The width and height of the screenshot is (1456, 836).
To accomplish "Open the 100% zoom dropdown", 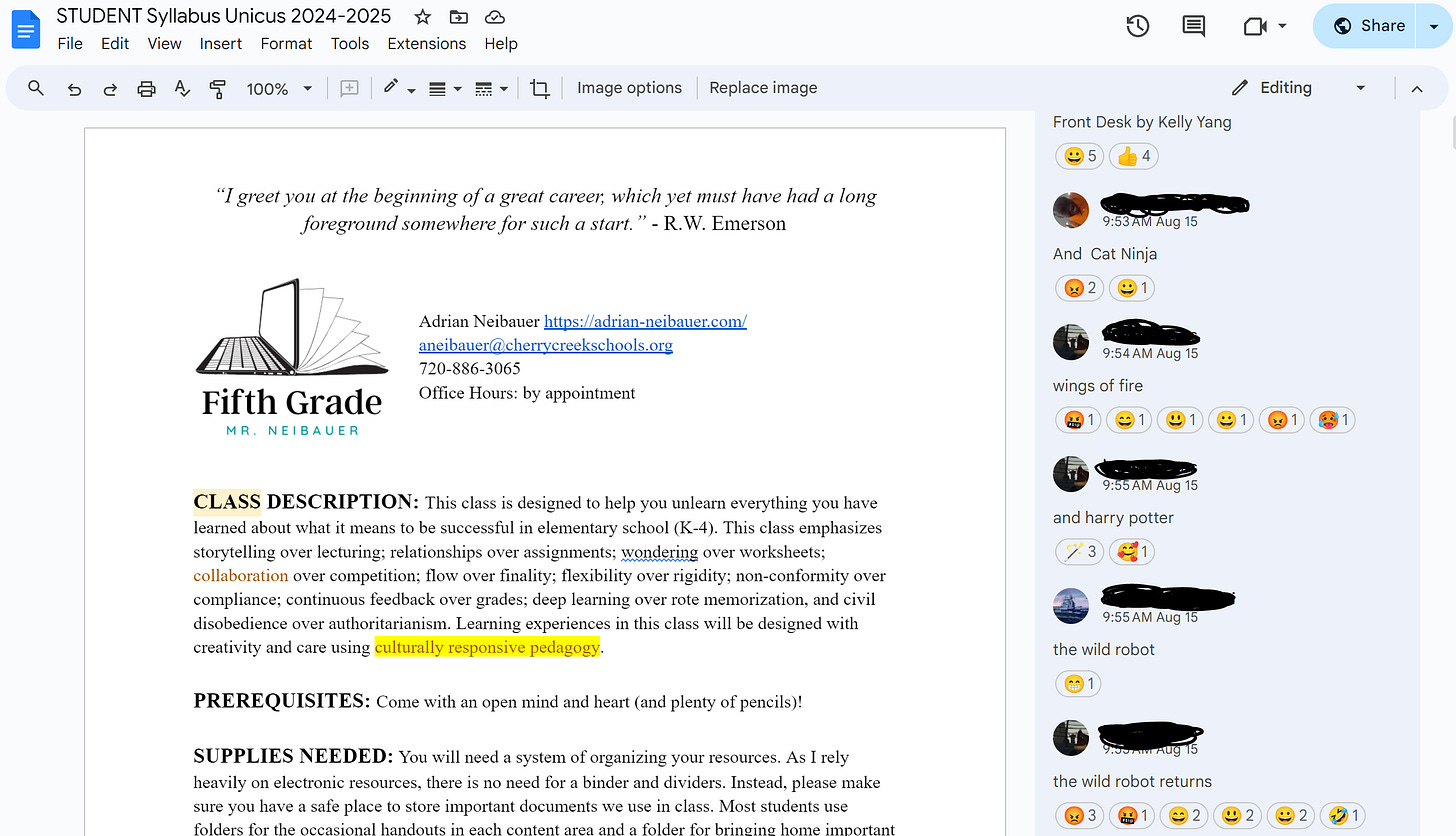I will tap(279, 88).
